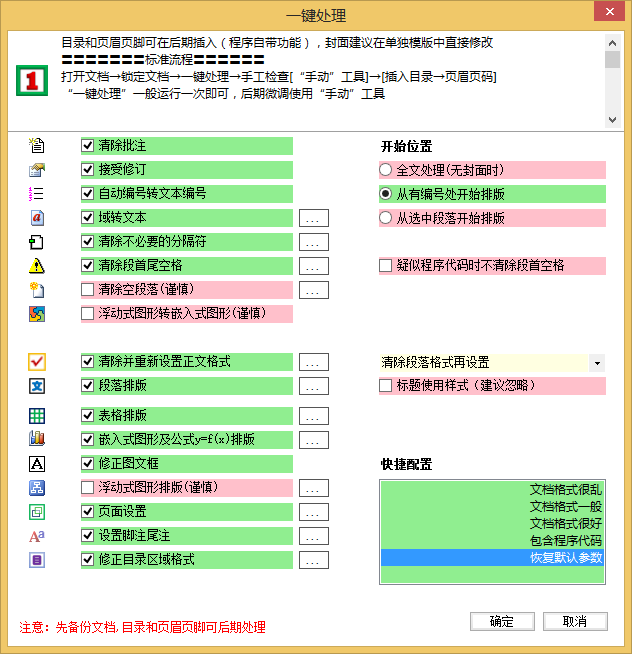The image size is (632, 654).
Task: Open options button for 嵌入式图形及公式排版
Action: (x=314, y=440)
